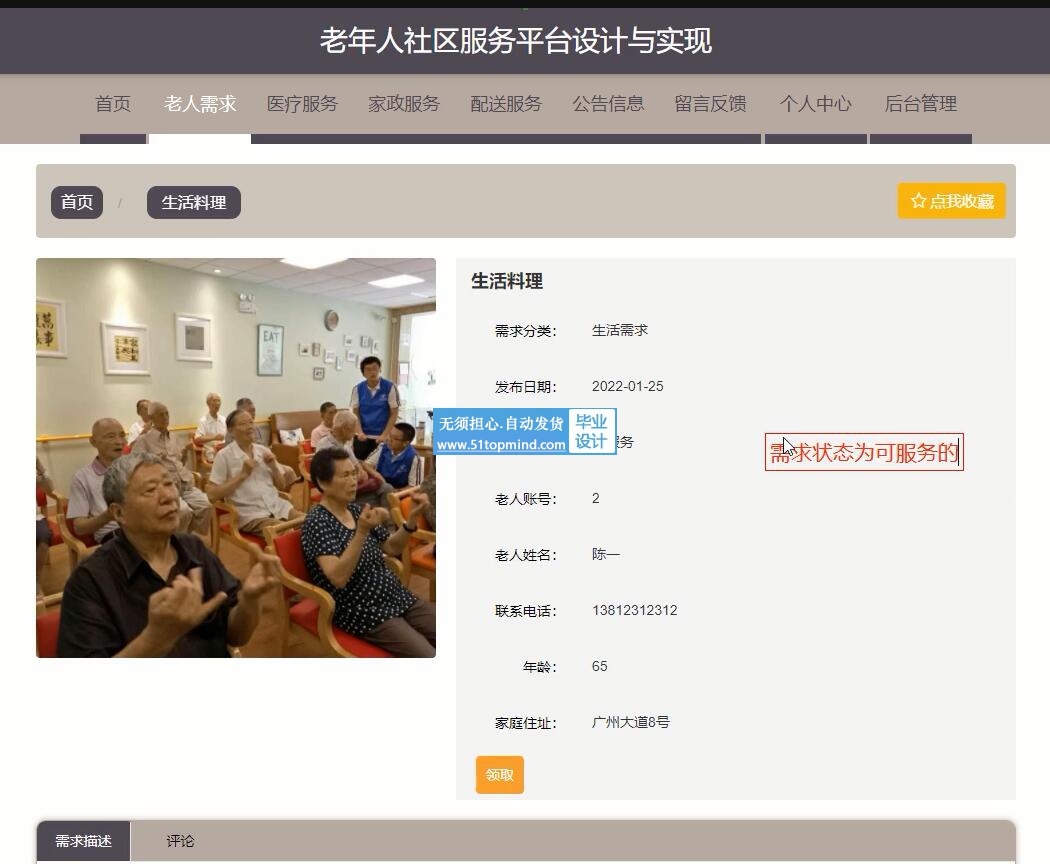Screen dimensions: 1050x864
Task: Open 个人中心 page
Action: point(816,104)
